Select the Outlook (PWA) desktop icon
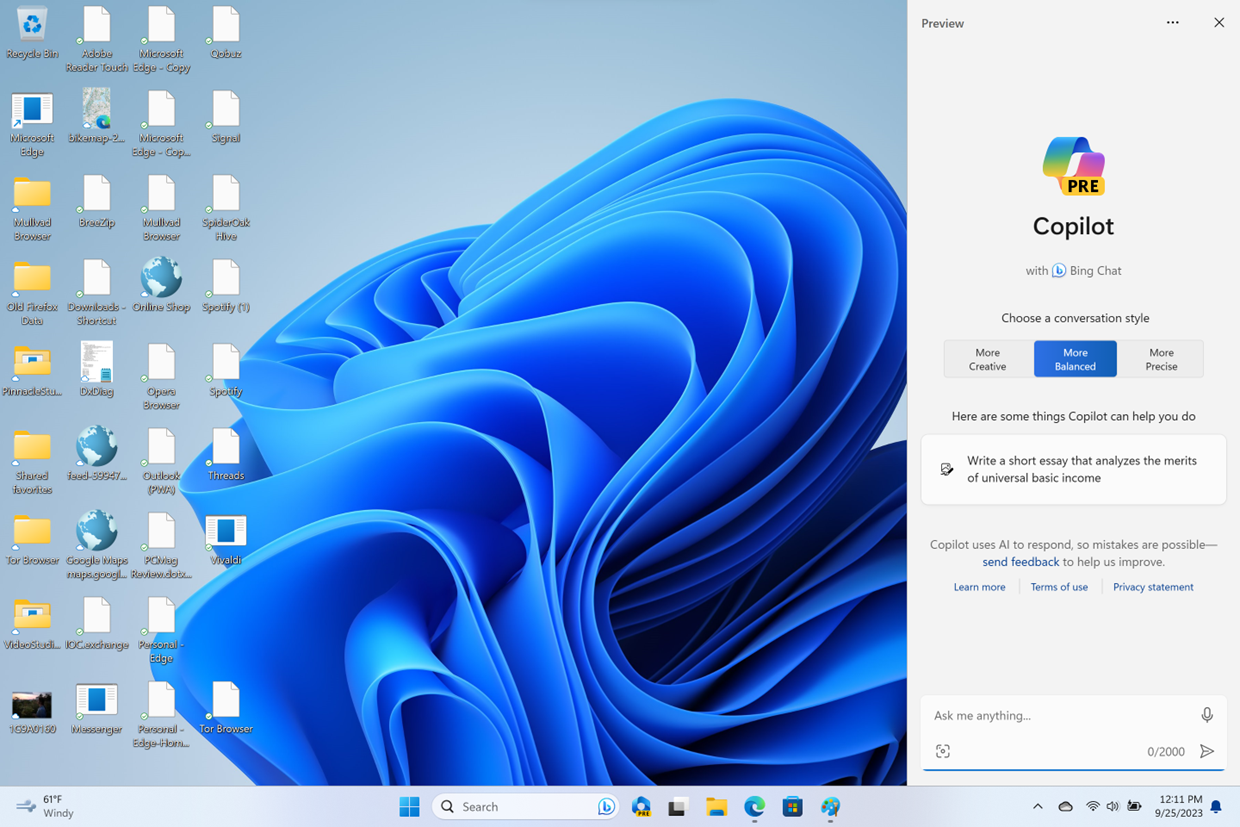Image resolution: width=1240 pixels, height=827 pixels. coord(161,461)
